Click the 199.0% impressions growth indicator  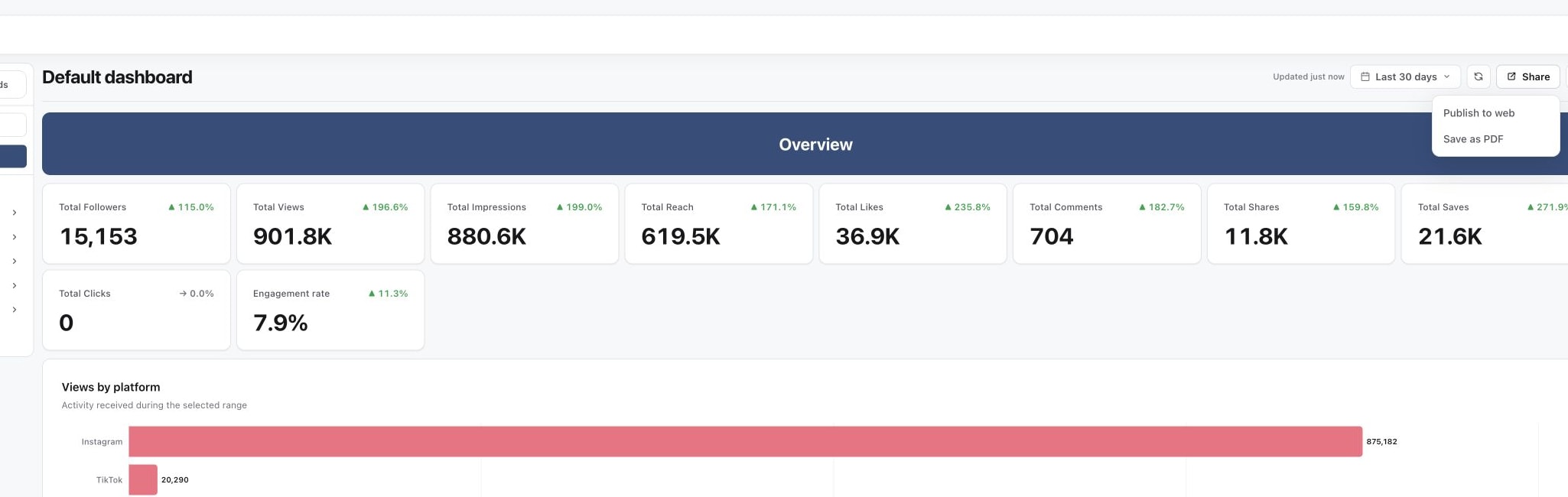580,207
